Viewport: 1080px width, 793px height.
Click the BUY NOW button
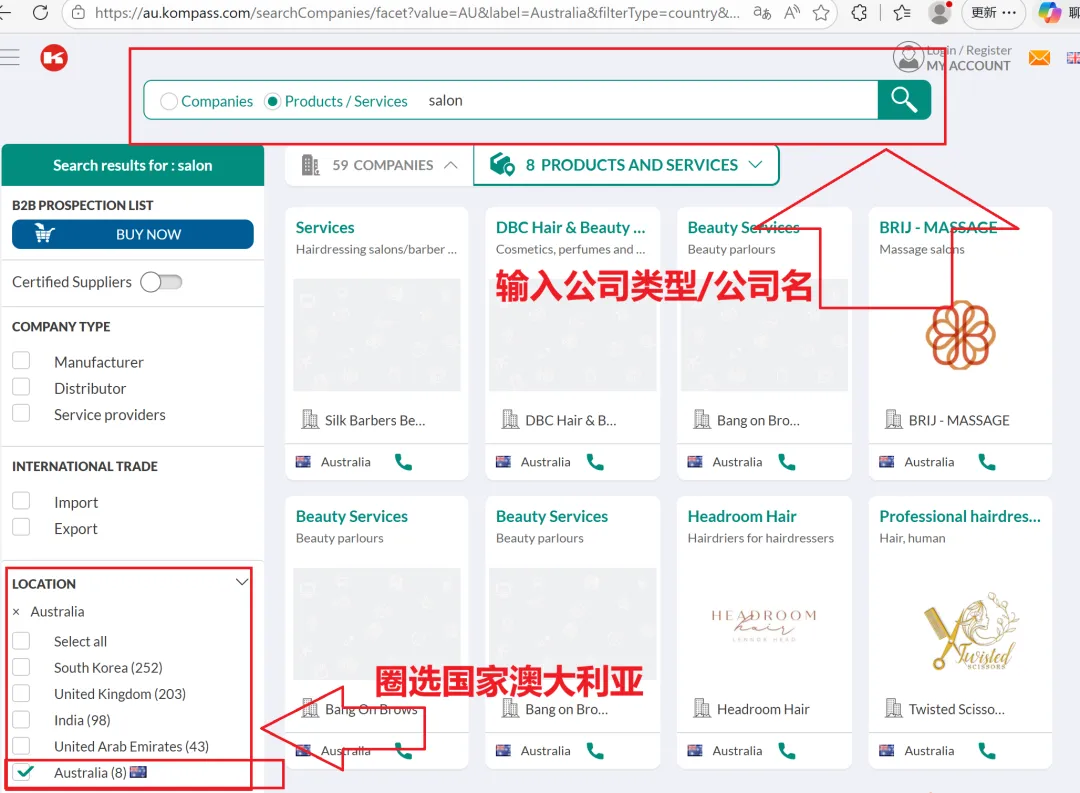click(132, 234)
